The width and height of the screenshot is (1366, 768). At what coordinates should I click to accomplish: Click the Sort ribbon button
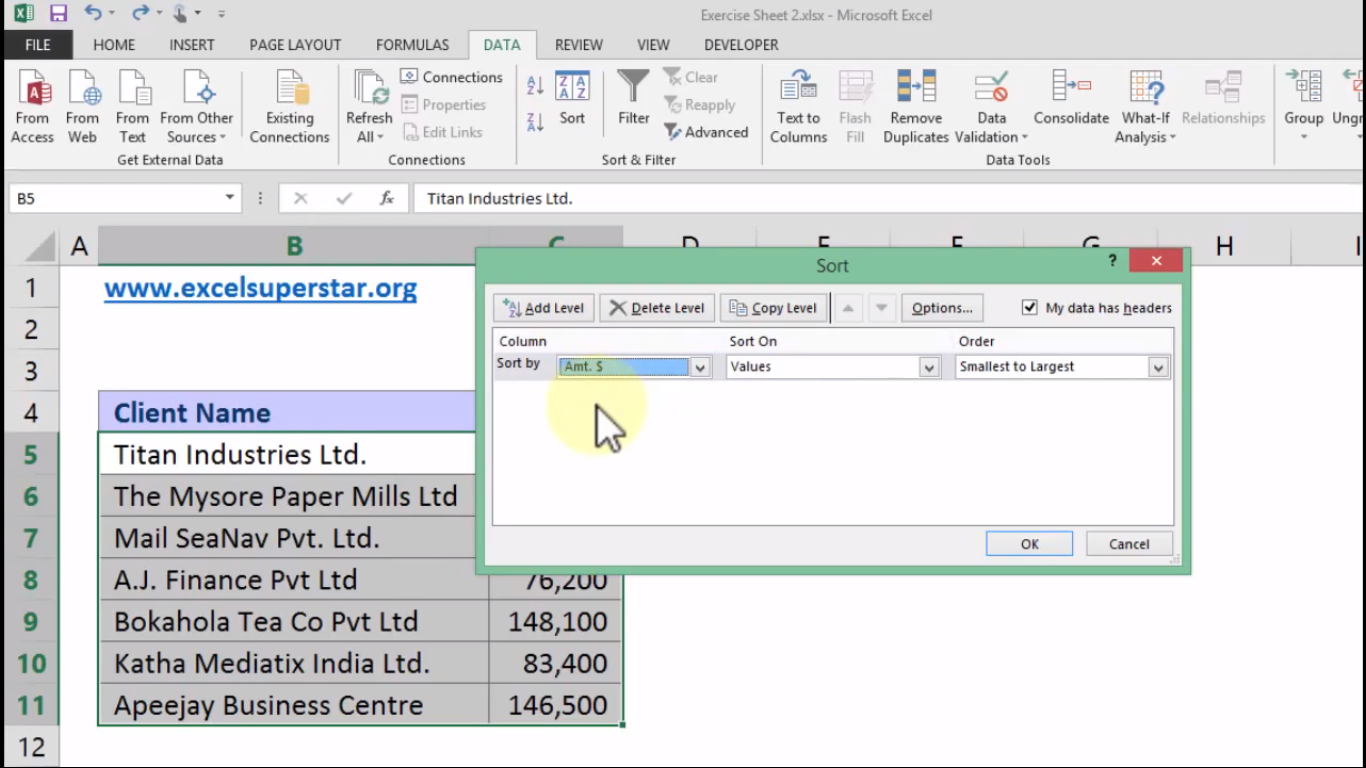(x=572, y=98)
